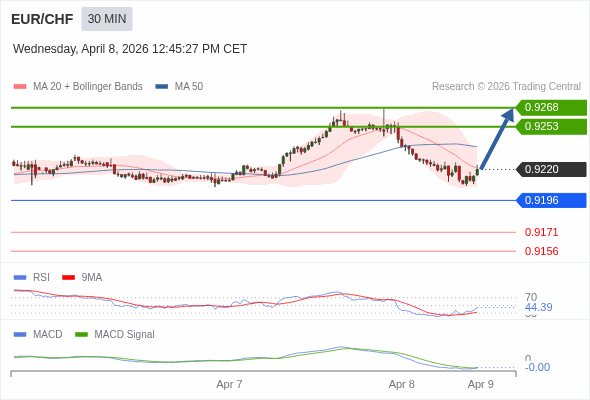This screenshot has height=400, width=590.
Task: Select the date and time line text
Action: 130,49
